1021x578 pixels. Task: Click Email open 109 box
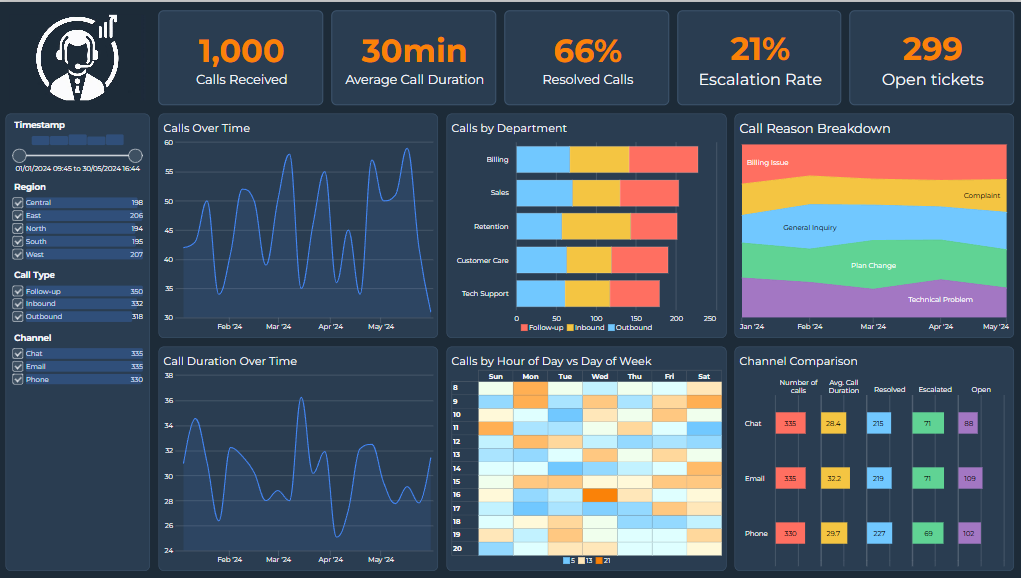[x=970, y=478]
